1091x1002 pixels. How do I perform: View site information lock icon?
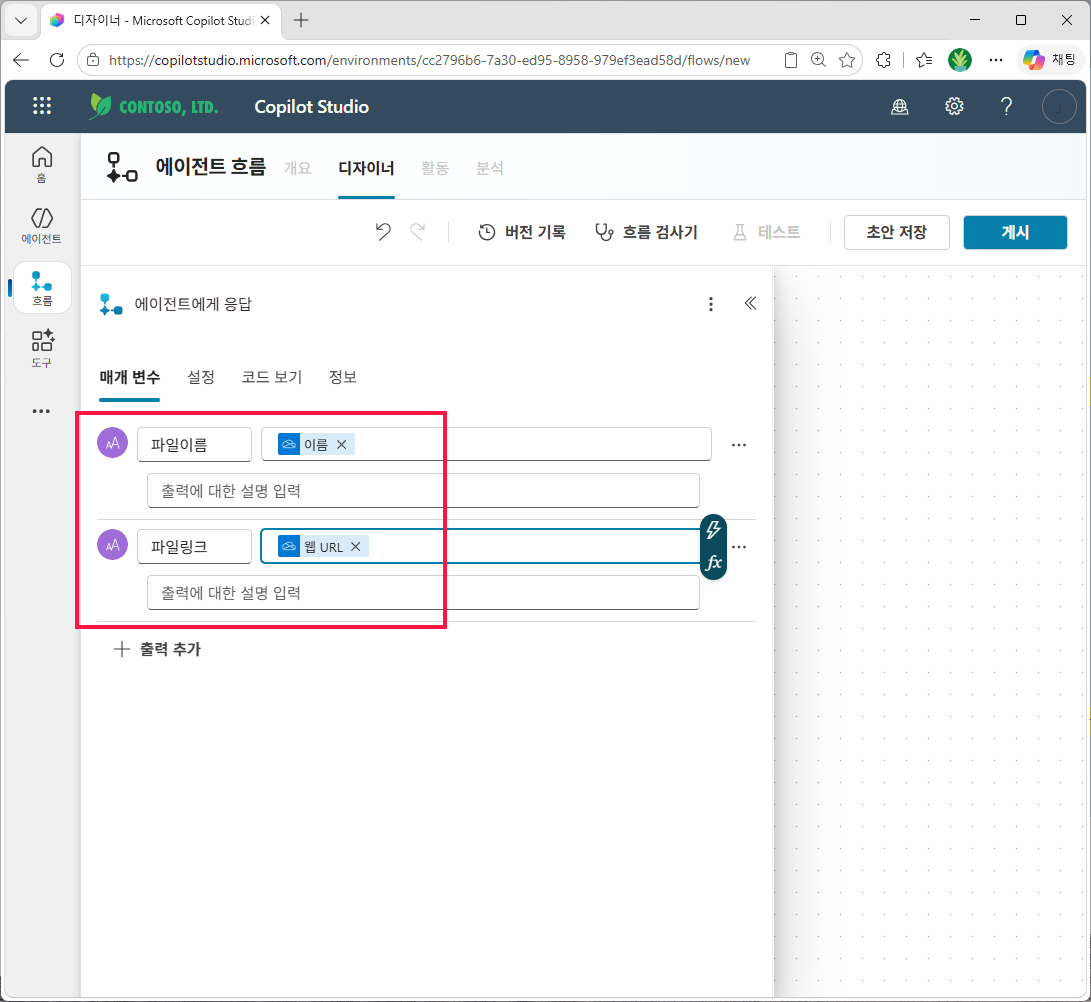pos(93,61)
